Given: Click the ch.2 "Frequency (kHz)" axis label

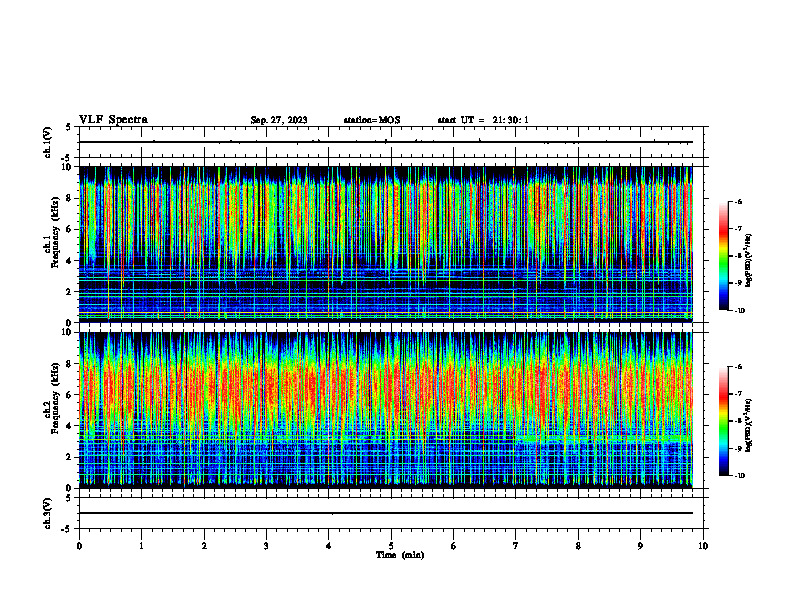Looking at the screenshot, I should pos(55,398).
